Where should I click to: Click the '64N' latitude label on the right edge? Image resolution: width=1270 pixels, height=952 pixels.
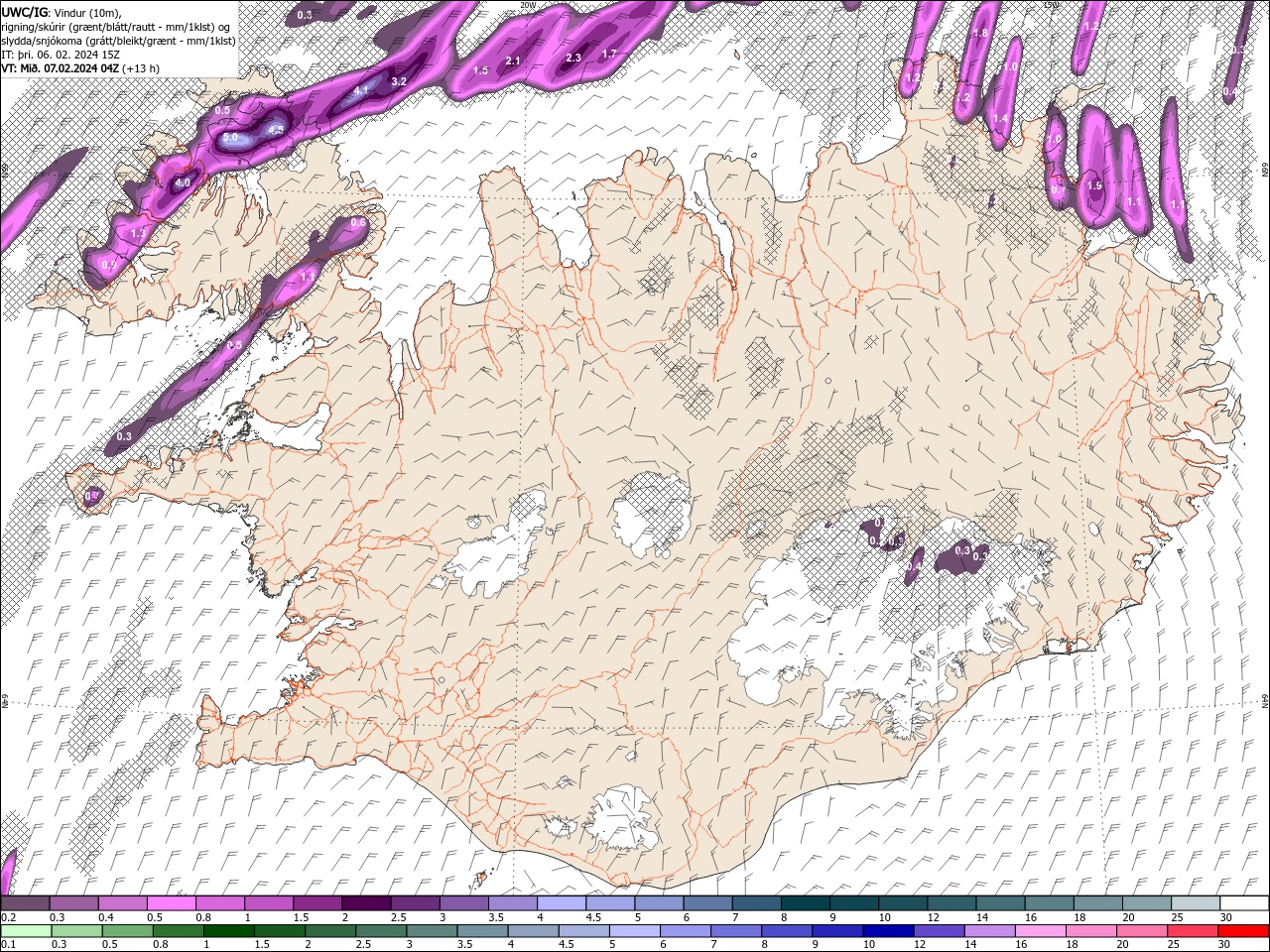click(1265, 701)
